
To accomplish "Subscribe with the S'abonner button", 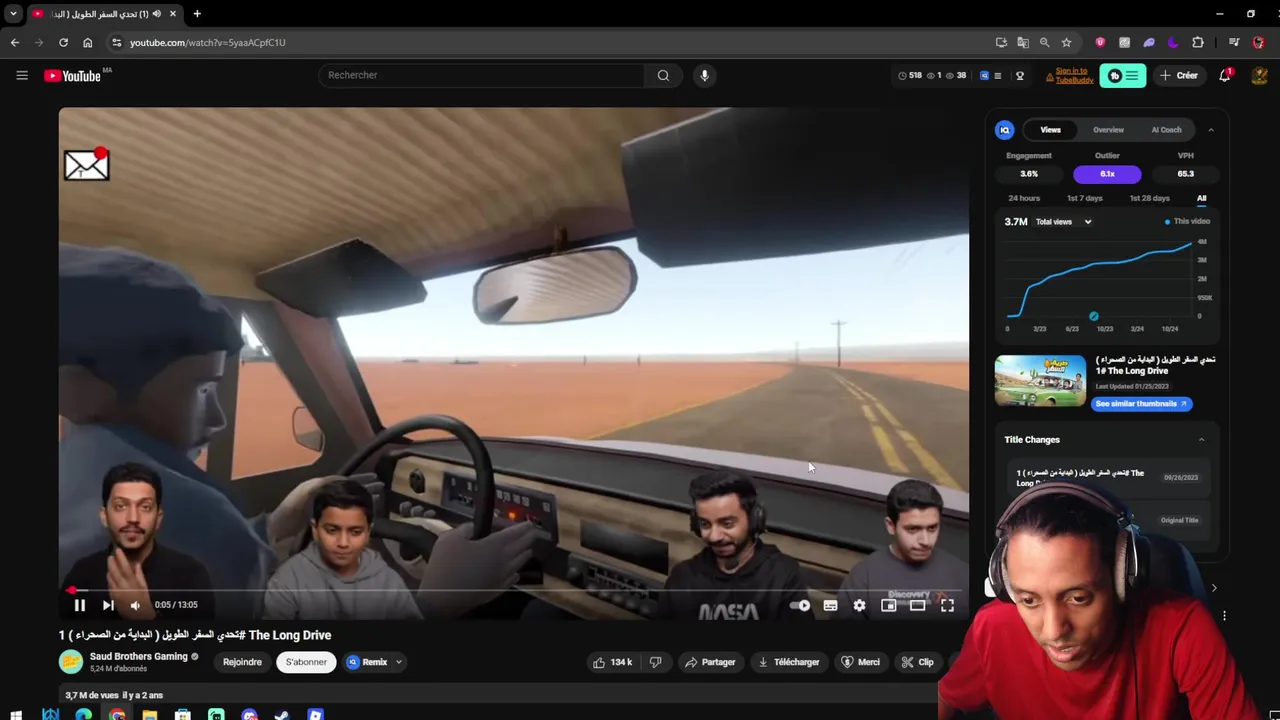I will point(306,662).
